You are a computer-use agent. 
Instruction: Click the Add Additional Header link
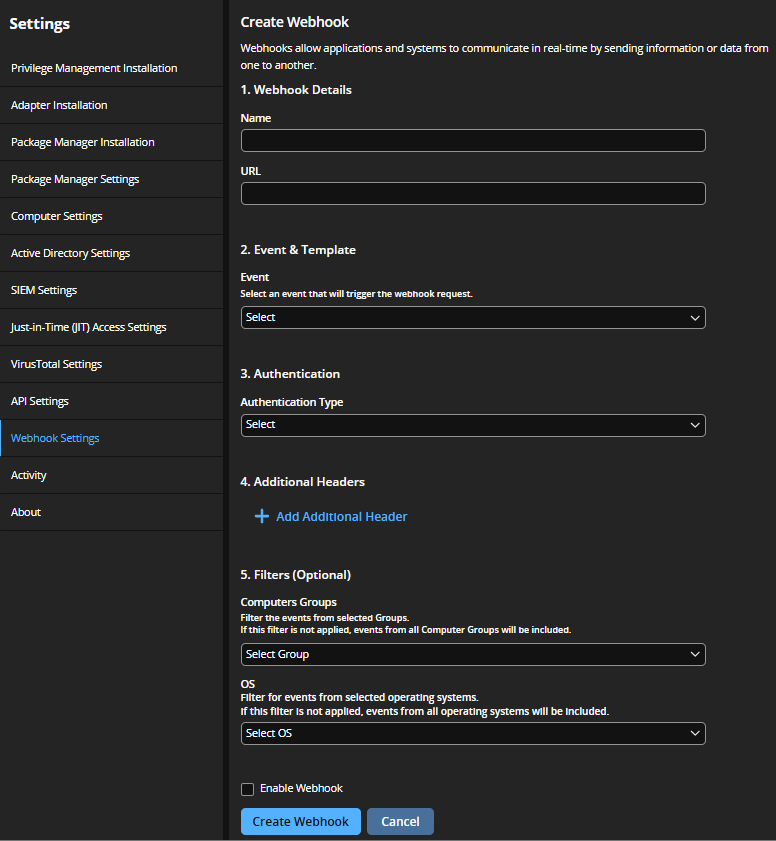point(340,516)
